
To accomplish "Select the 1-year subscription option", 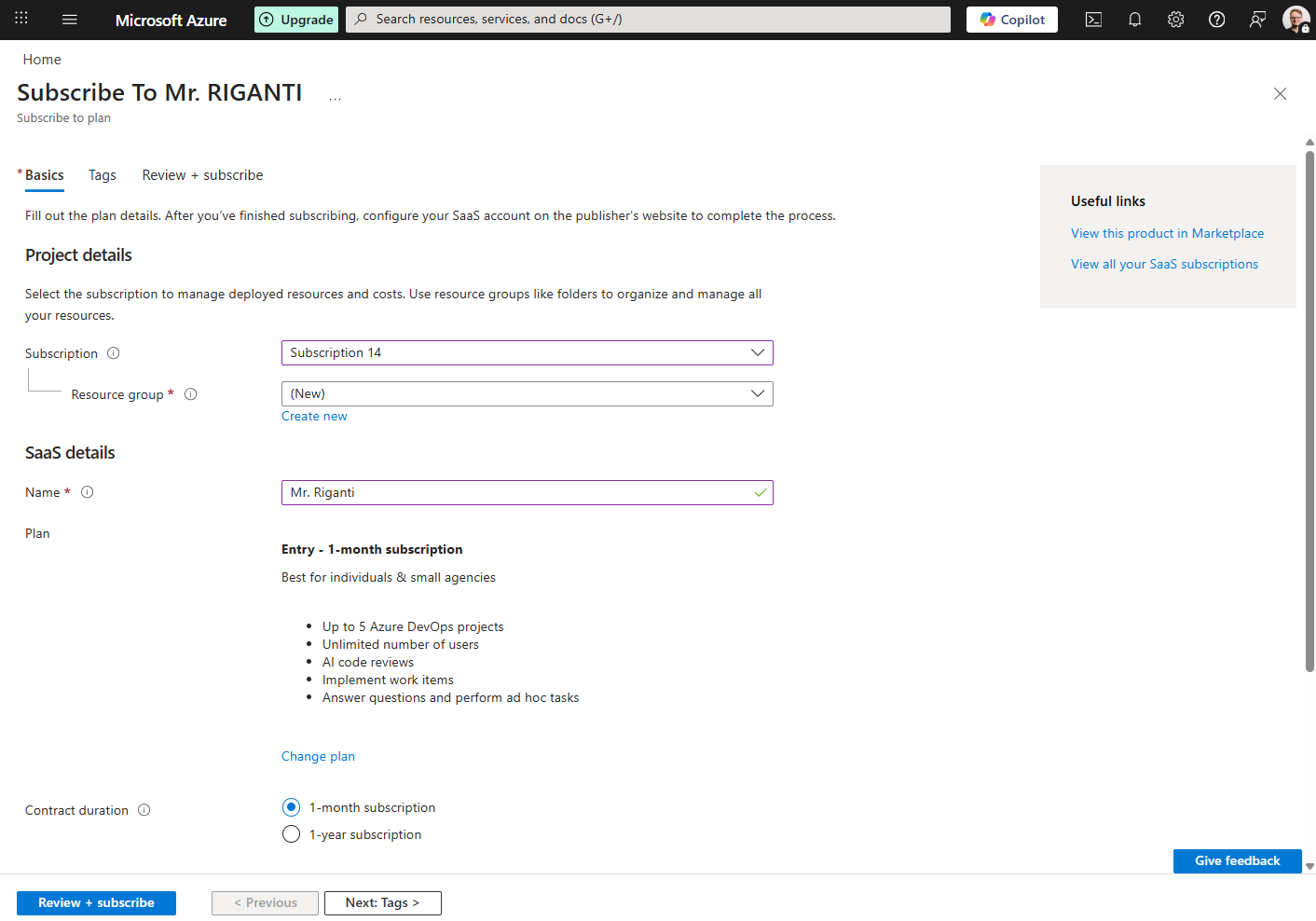I will coord(291,833).
